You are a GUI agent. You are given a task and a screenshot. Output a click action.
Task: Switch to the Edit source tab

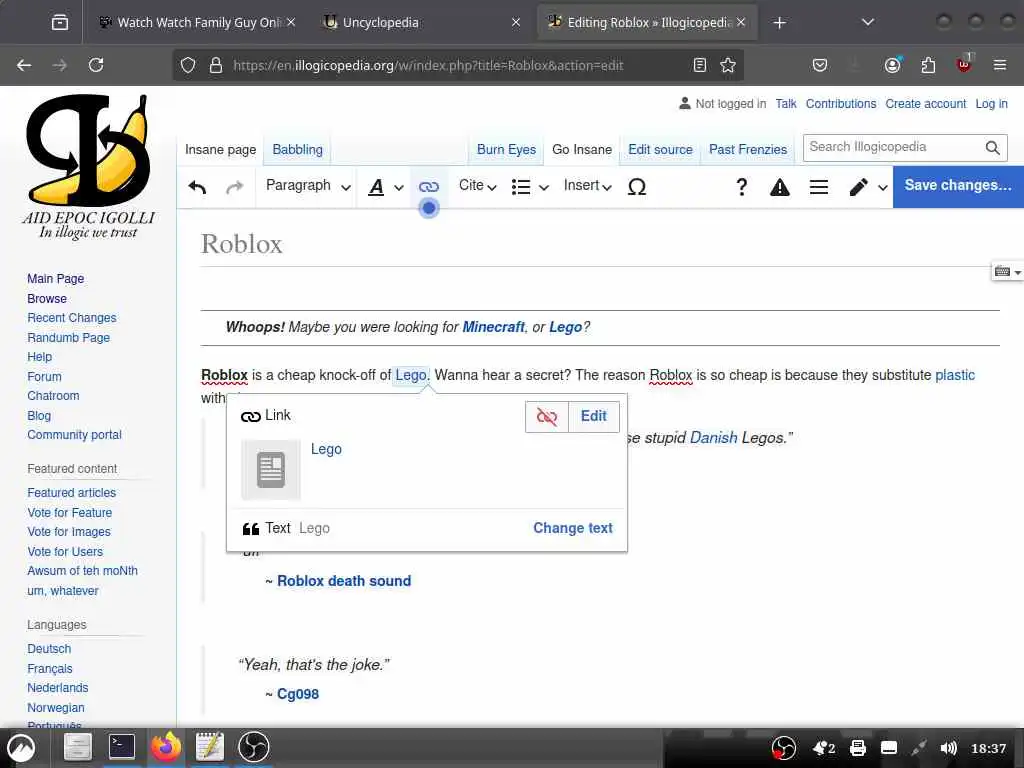click(660, 150)
